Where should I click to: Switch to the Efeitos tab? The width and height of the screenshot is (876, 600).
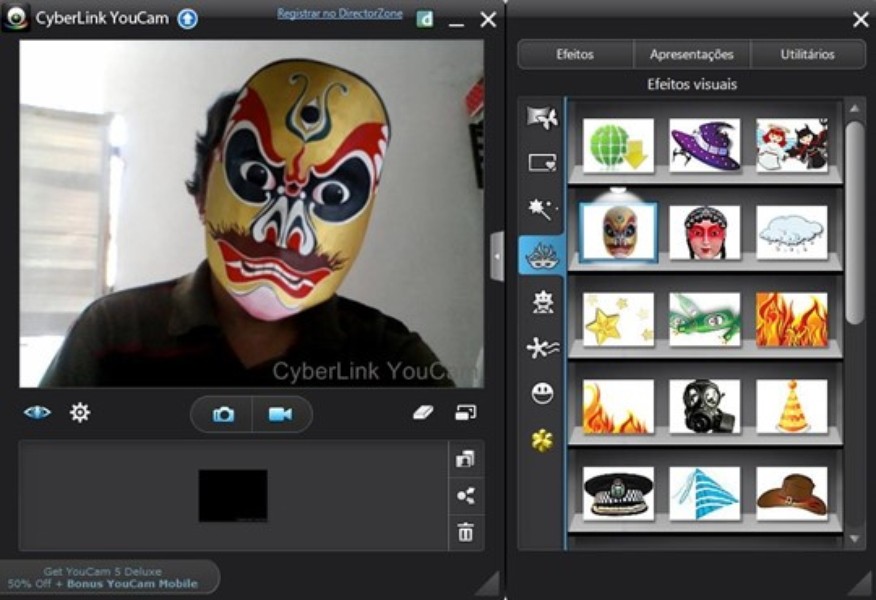pos(575,54)
